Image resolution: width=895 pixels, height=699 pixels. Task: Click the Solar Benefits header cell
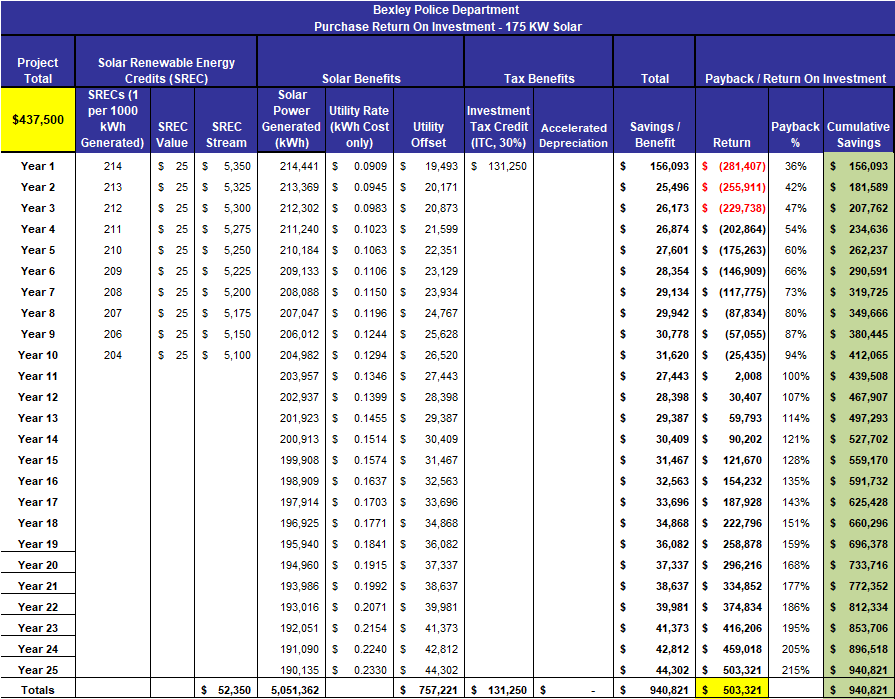click(361, 78)
